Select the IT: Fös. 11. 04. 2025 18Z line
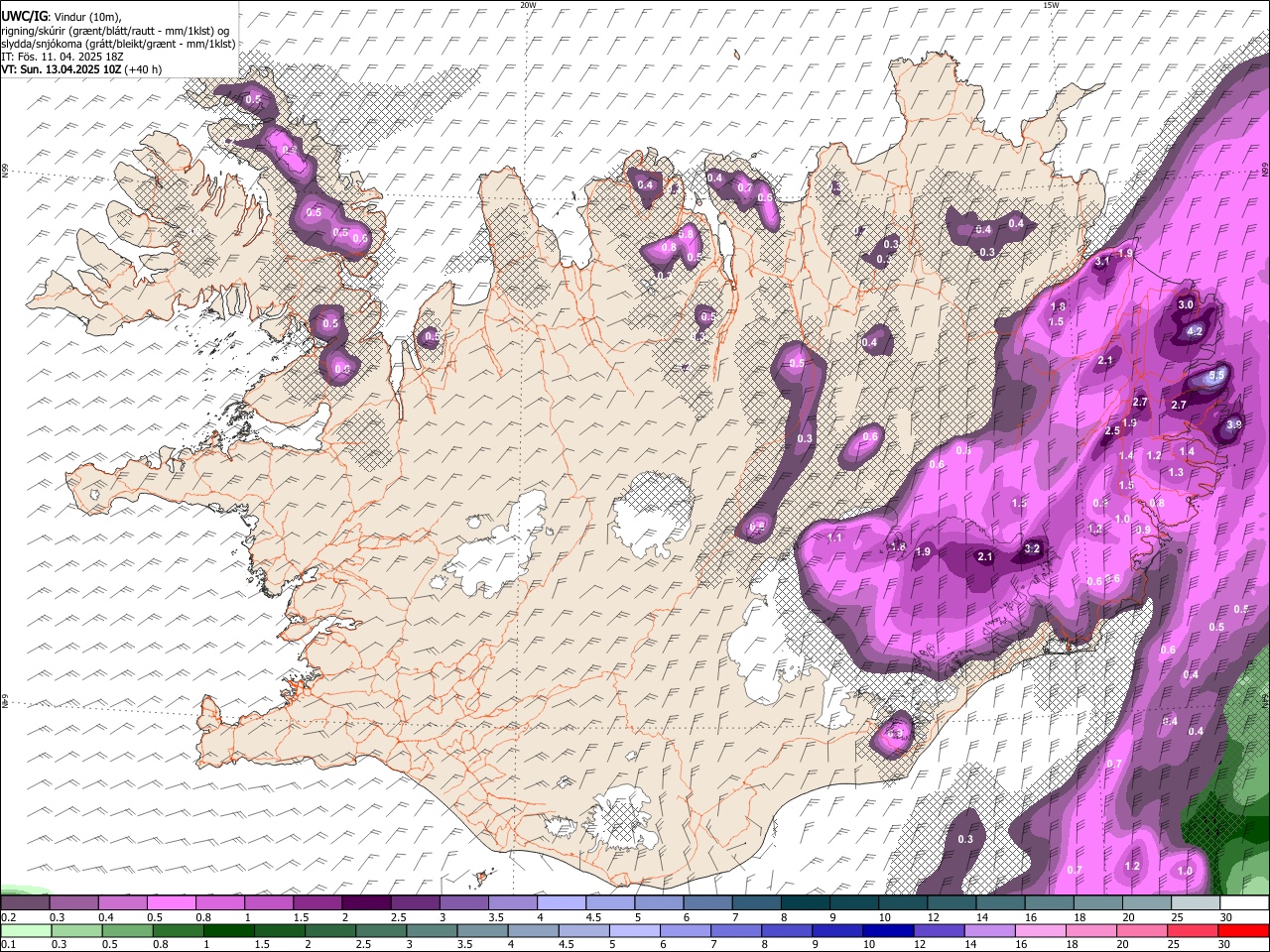The height and width of the screenshot is (952, 1270). pos(62,57)
